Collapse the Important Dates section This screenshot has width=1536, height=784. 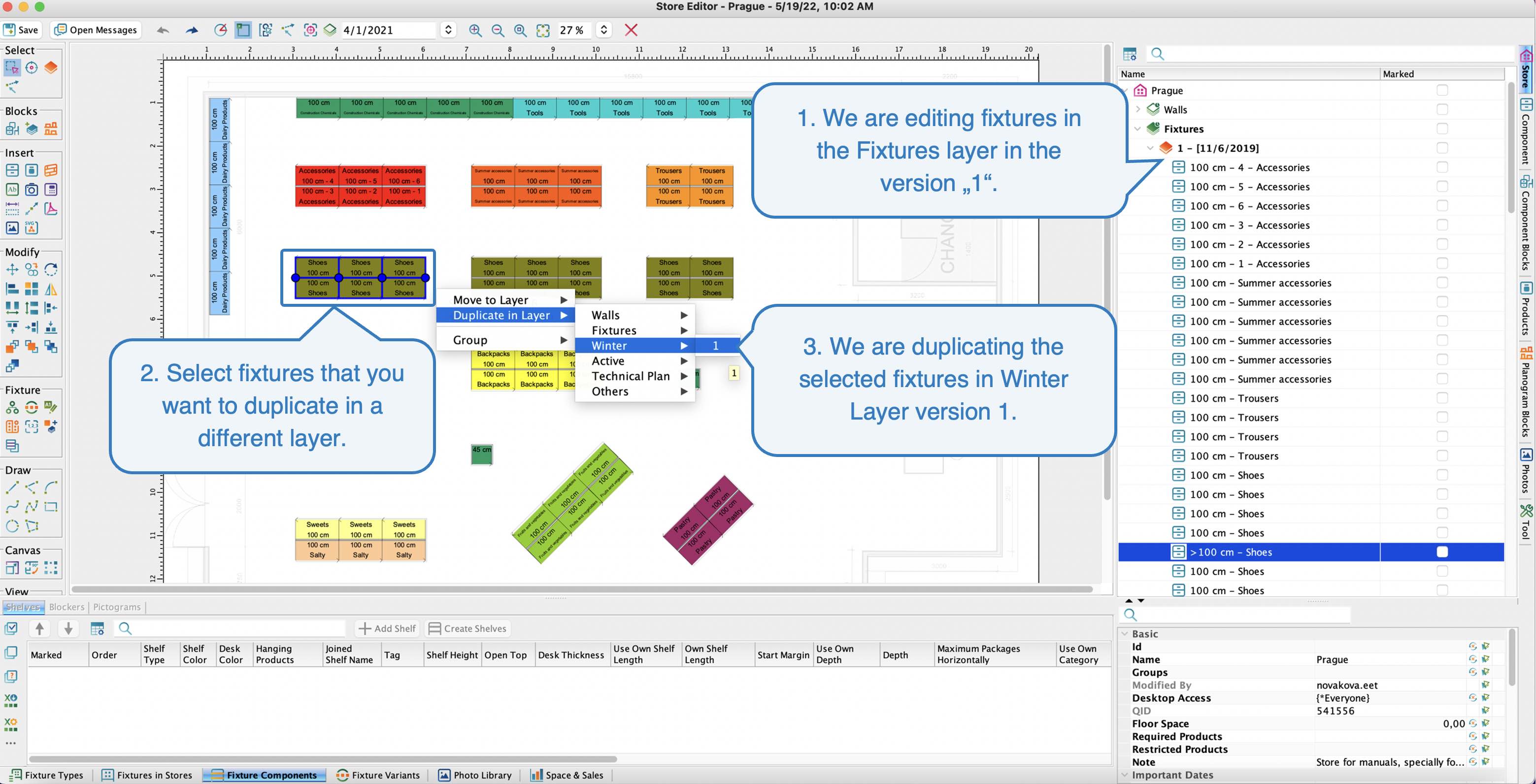1125,775
